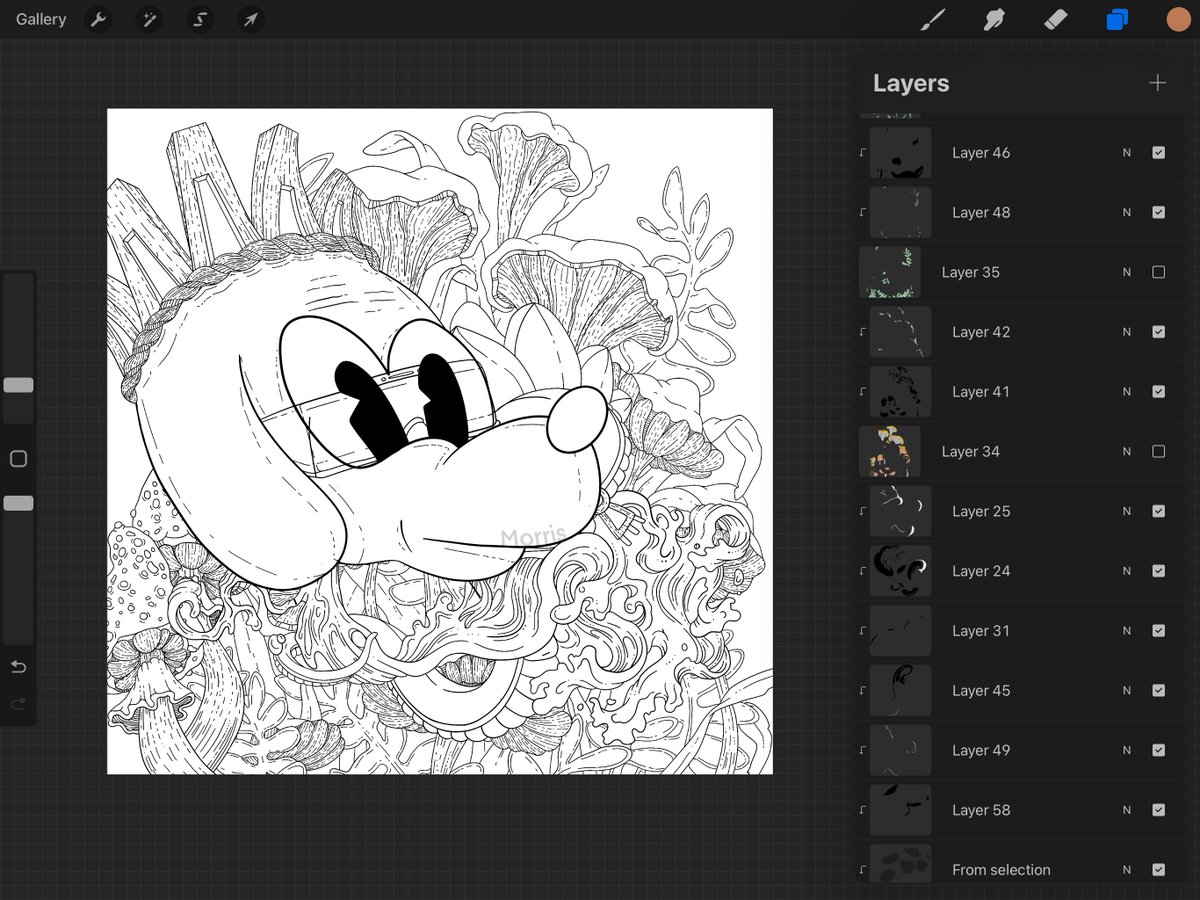The width and height of the screenshot is (1200, 900).
Task: Hide Layer 24 with its checkbox
Action: click(1158, 571)
